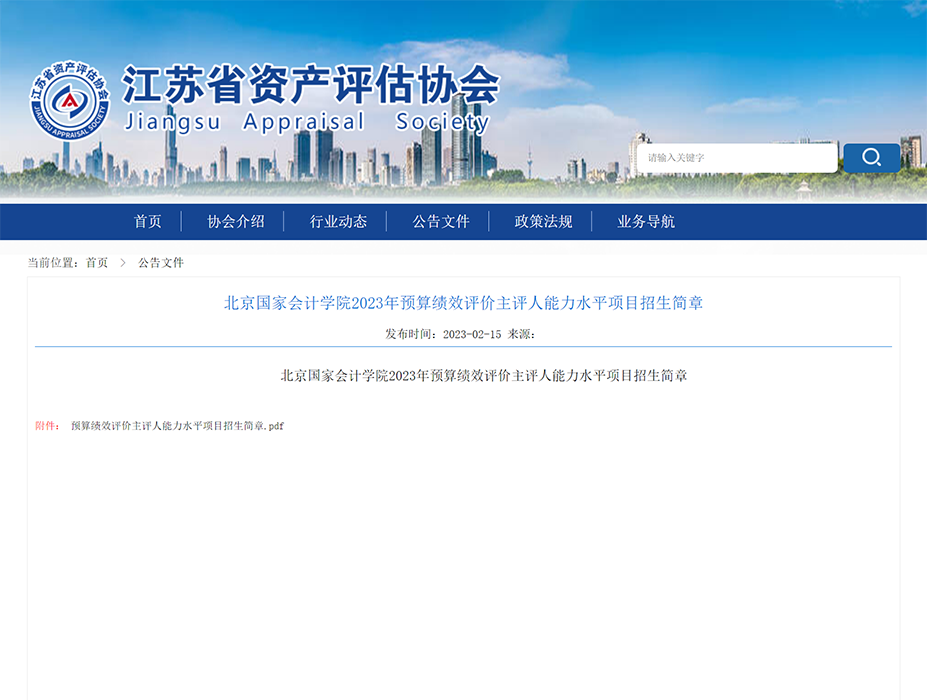The height and width of the screenshot is (700, 927).
Task: Open the 业务导航 navigation menu item
Action: point(646,222)
